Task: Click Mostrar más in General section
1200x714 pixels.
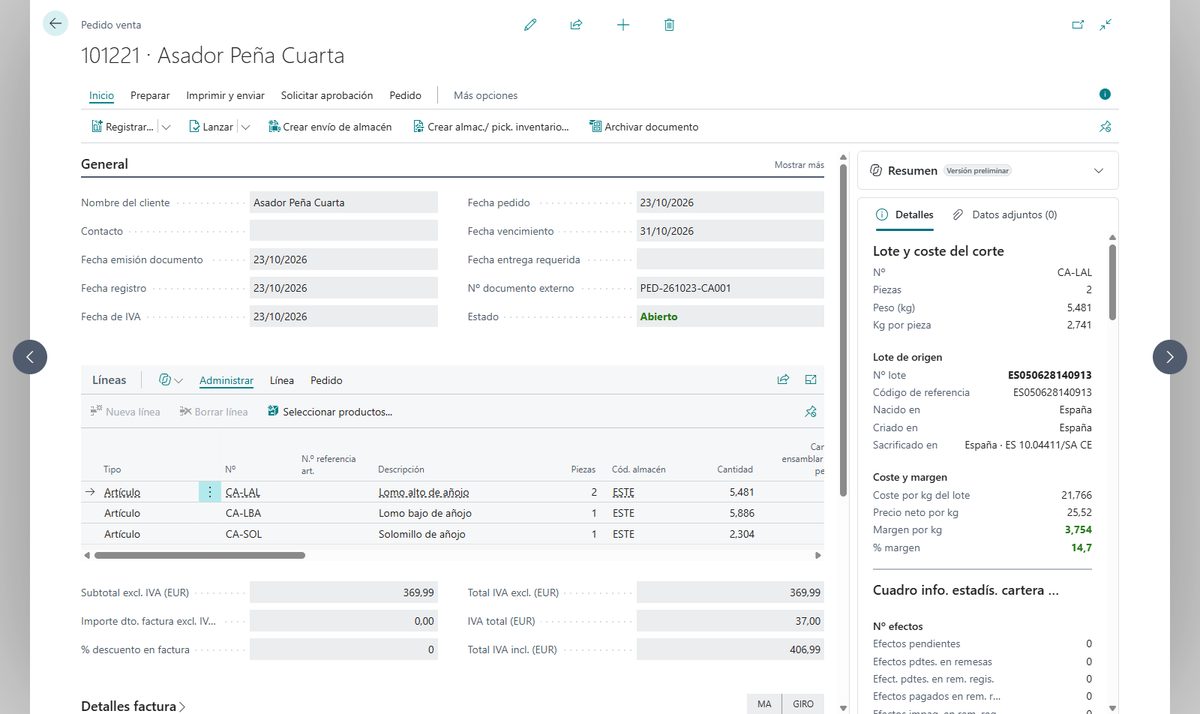Action: [x=799, y=165]
